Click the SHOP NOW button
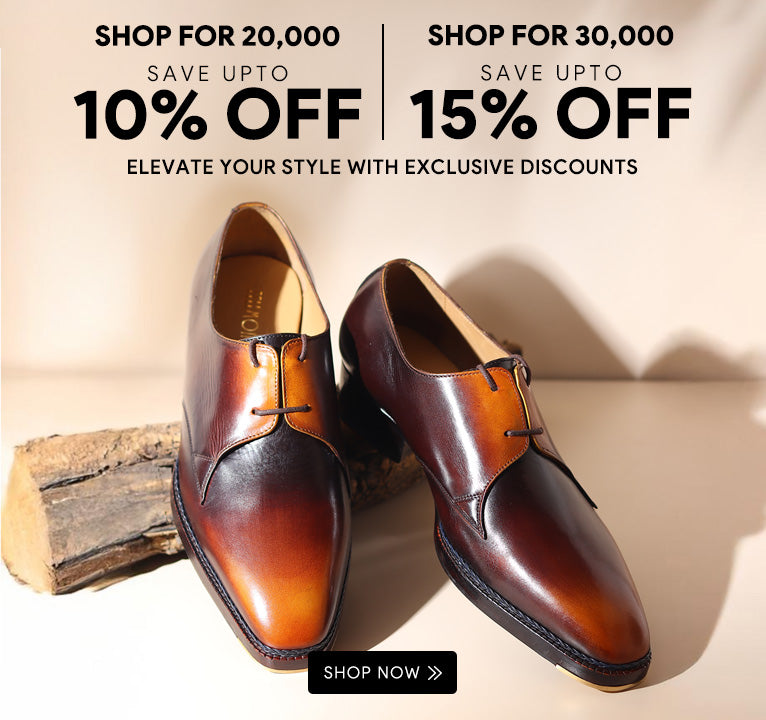766x720 pixels. tap(382, 672)
